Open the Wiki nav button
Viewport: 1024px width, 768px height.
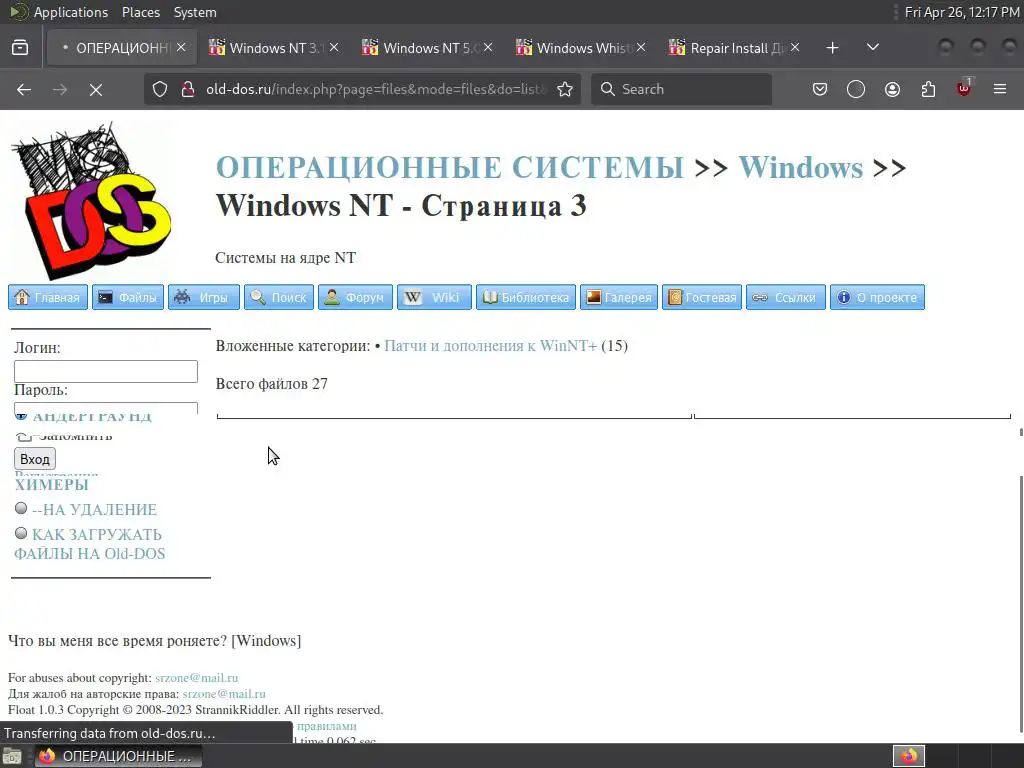[434, 297]
